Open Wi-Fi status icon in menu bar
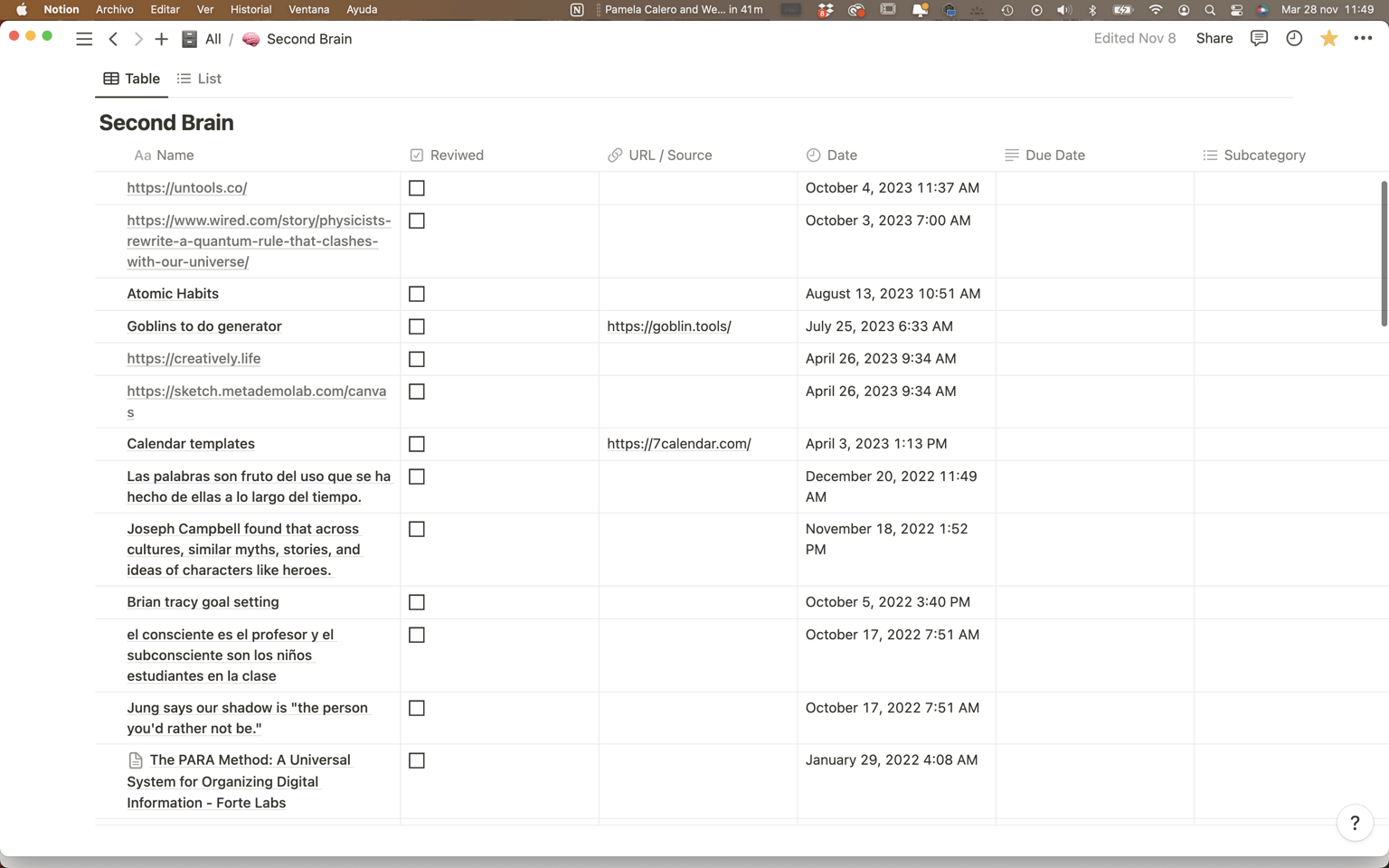Screen dimensions: 1389x868 point(1155,9)
